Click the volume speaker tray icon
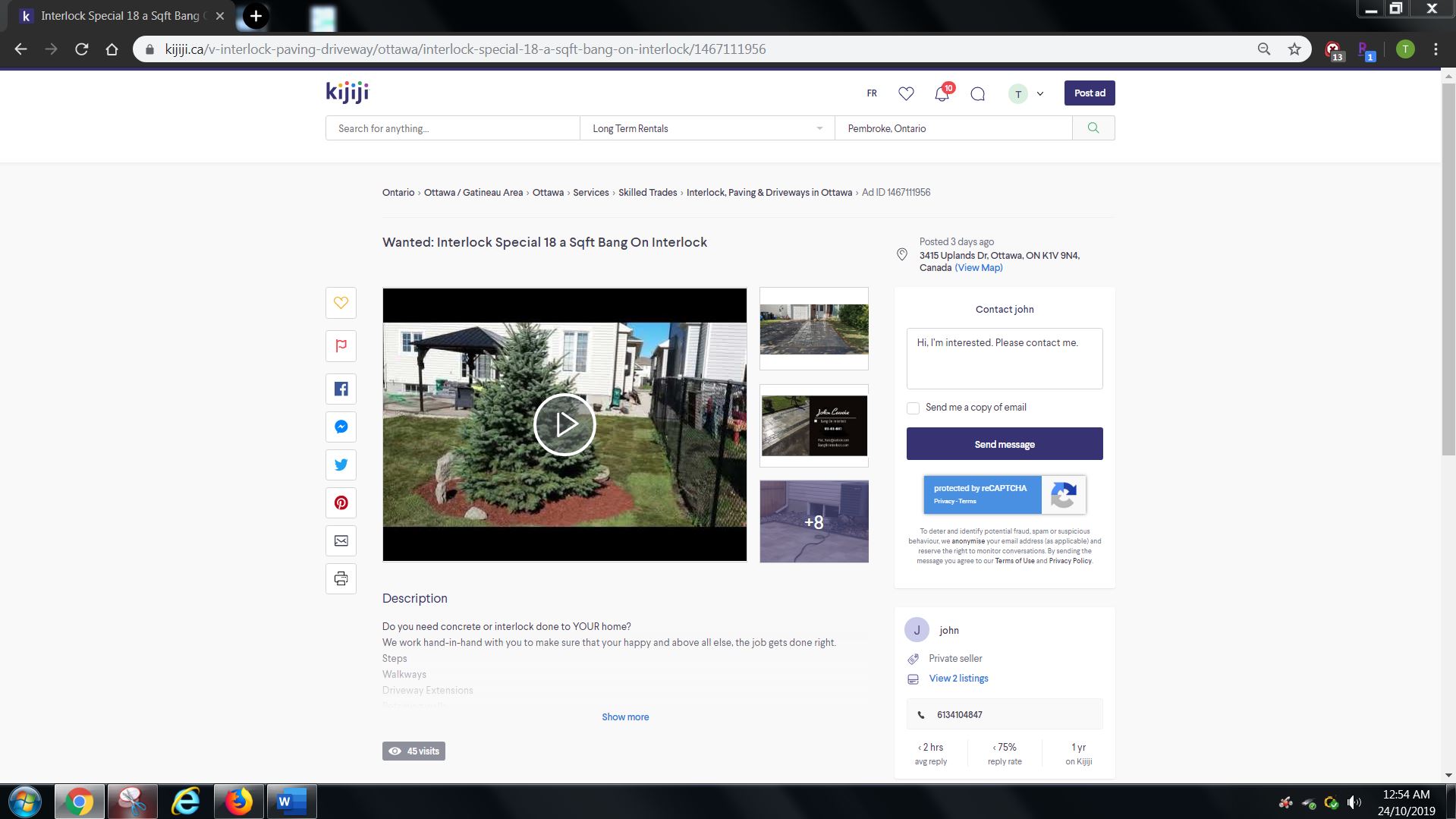The width and height of the screenshot is (1456, 819). pos(1354,802)
